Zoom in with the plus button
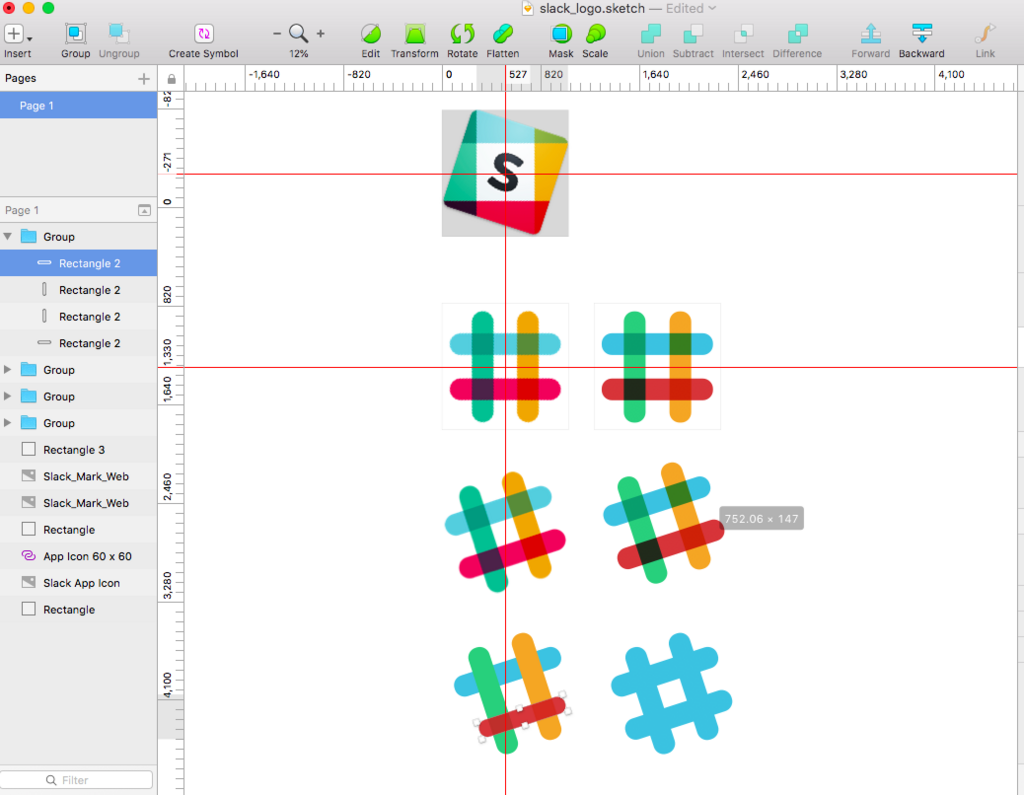1024x795 pixels. pyautogui.click(x=321, y=33)
